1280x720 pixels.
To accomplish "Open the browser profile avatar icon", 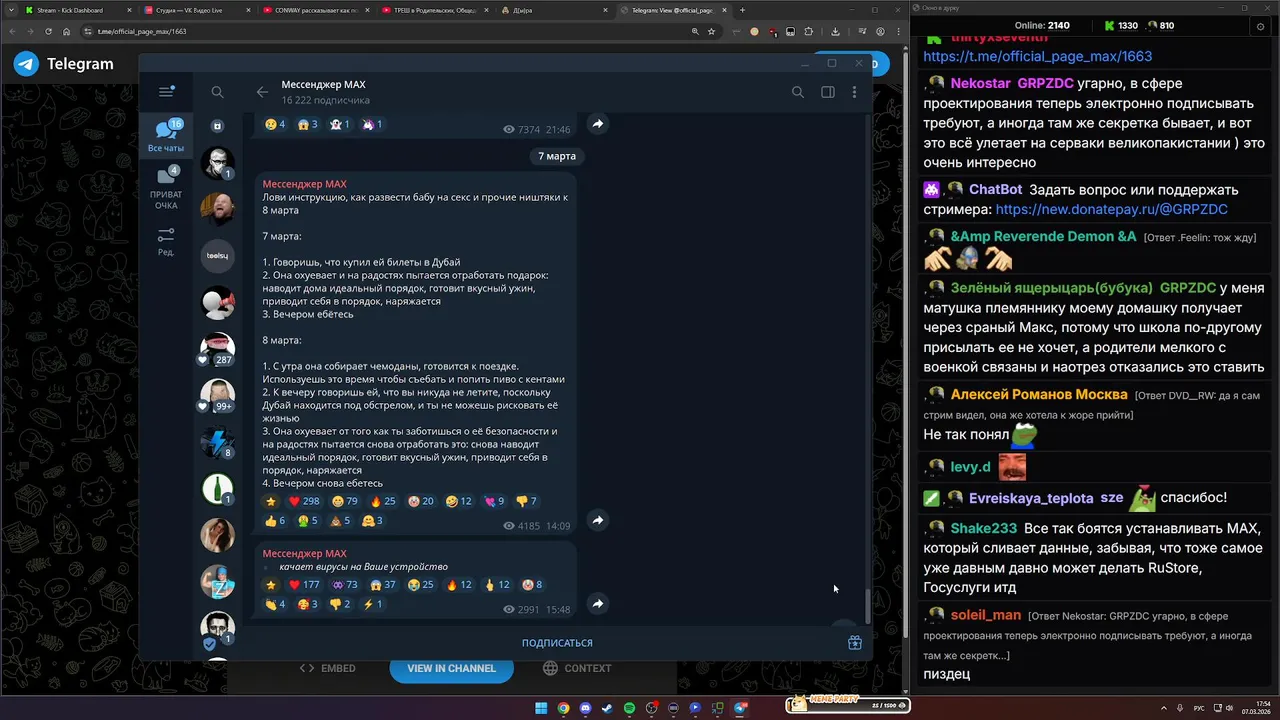I will tap(880, 31).
